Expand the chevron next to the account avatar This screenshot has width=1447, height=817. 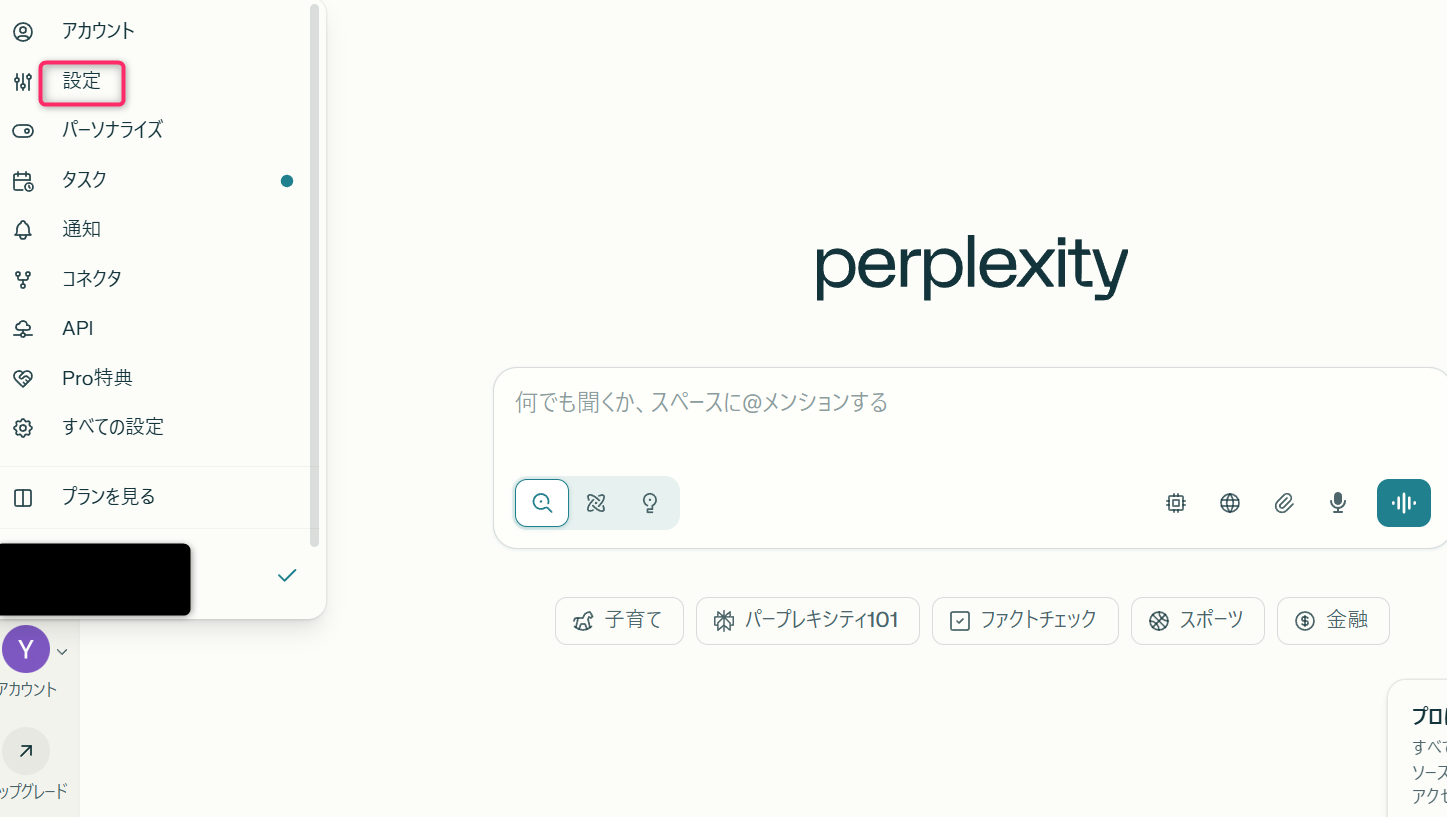pyautogui.click(x=61, y=650)
